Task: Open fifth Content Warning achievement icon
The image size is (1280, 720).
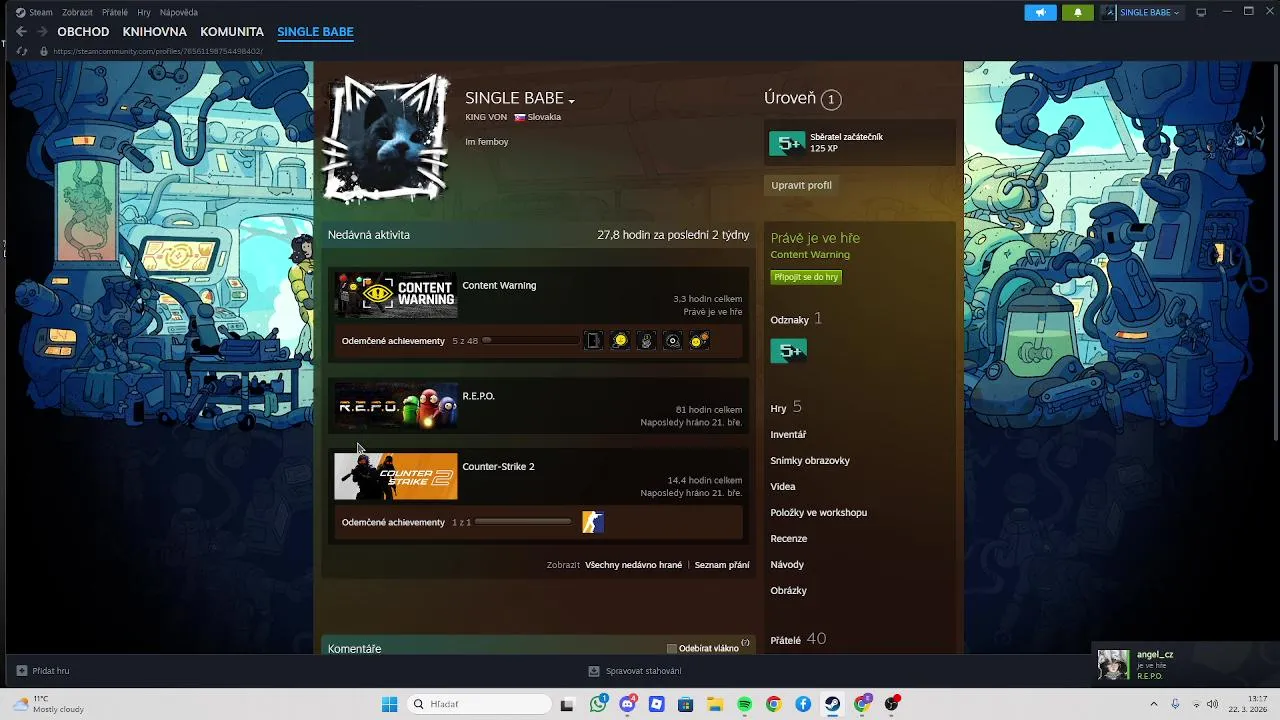Action: (699, 341)
